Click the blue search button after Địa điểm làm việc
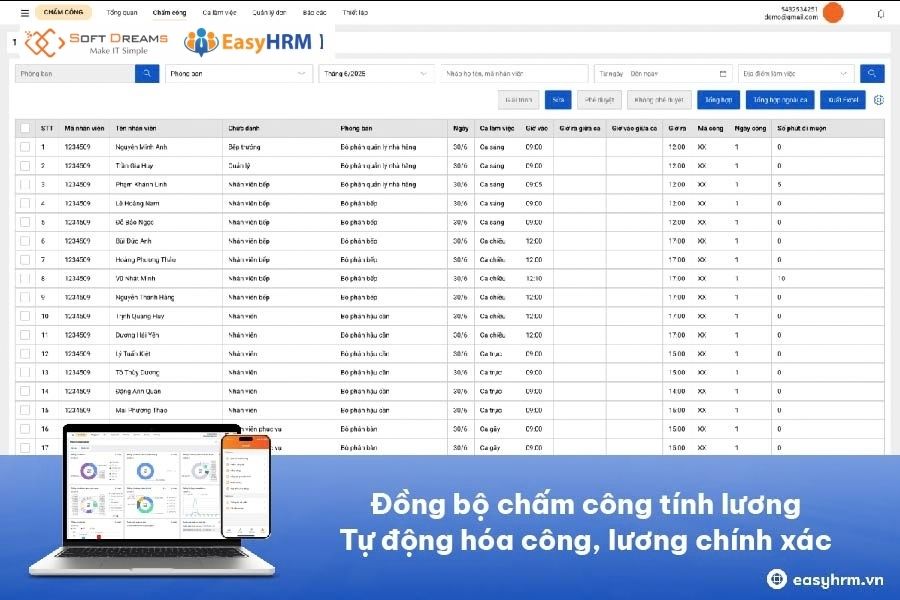This screenshot has width=900, height=600. pos(872,73)
